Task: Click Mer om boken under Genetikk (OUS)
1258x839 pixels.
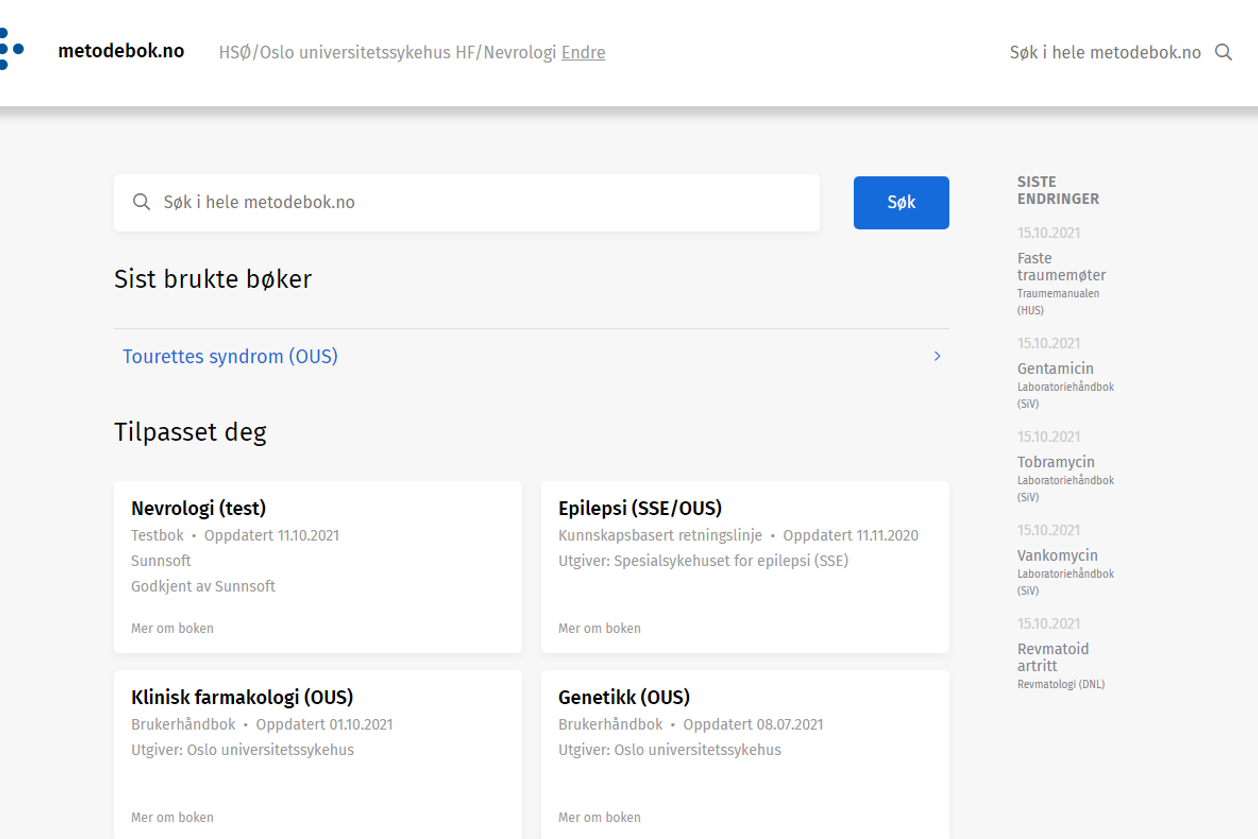Action: point(599,817)
